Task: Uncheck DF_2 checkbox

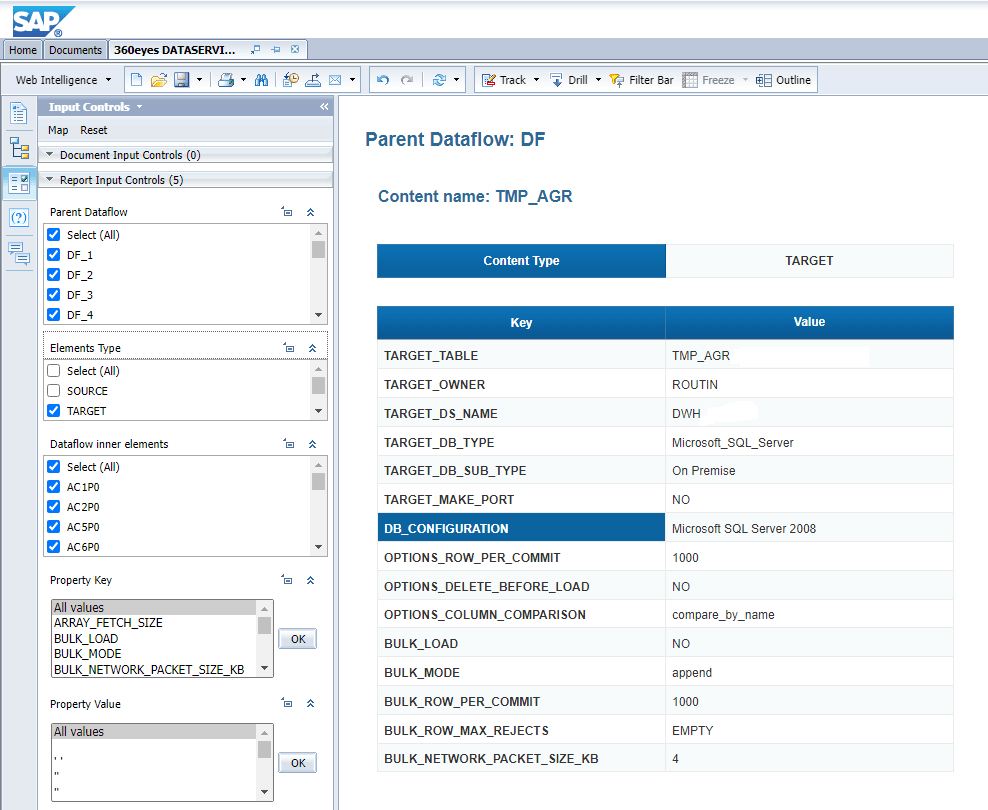Action: point(54,275)
